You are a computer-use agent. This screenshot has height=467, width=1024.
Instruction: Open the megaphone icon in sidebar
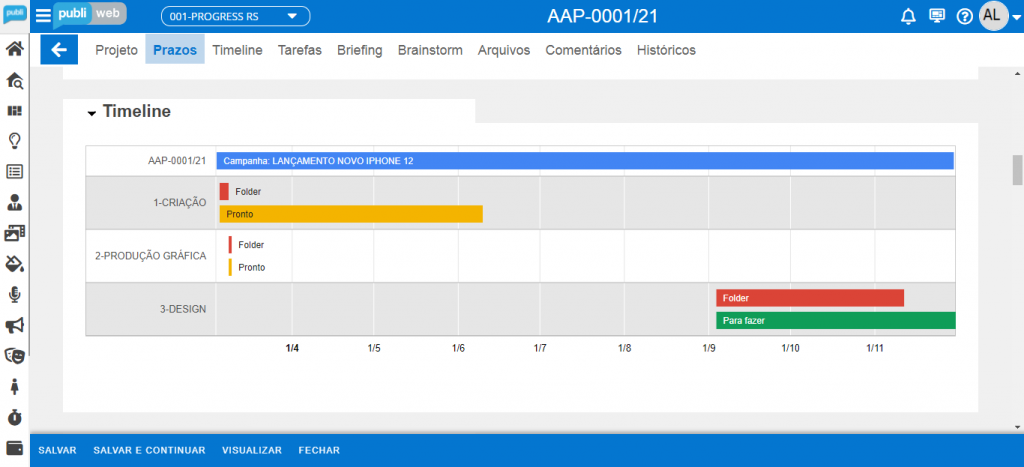tap(14, 325)
